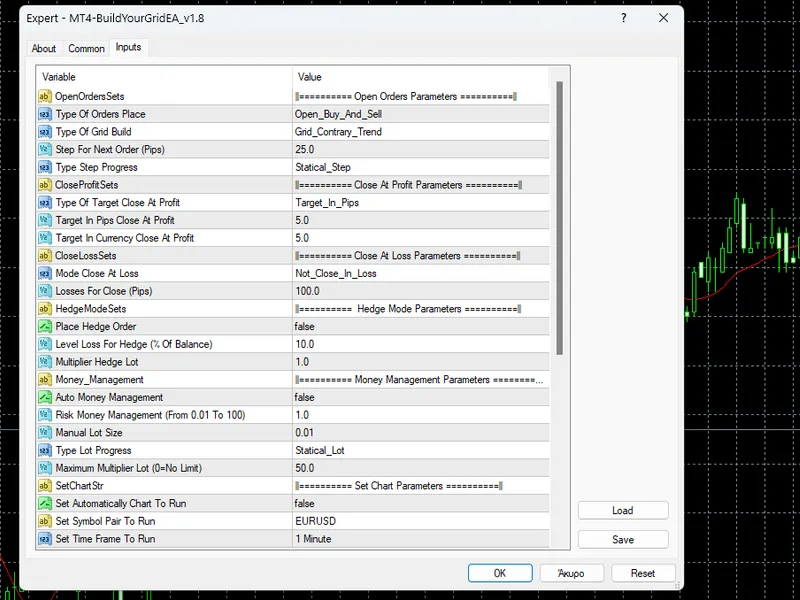Click icon beside Target In Currency Close At Profit
The height and width of the screenshot is (600, 800).
(x=45, y=238)
